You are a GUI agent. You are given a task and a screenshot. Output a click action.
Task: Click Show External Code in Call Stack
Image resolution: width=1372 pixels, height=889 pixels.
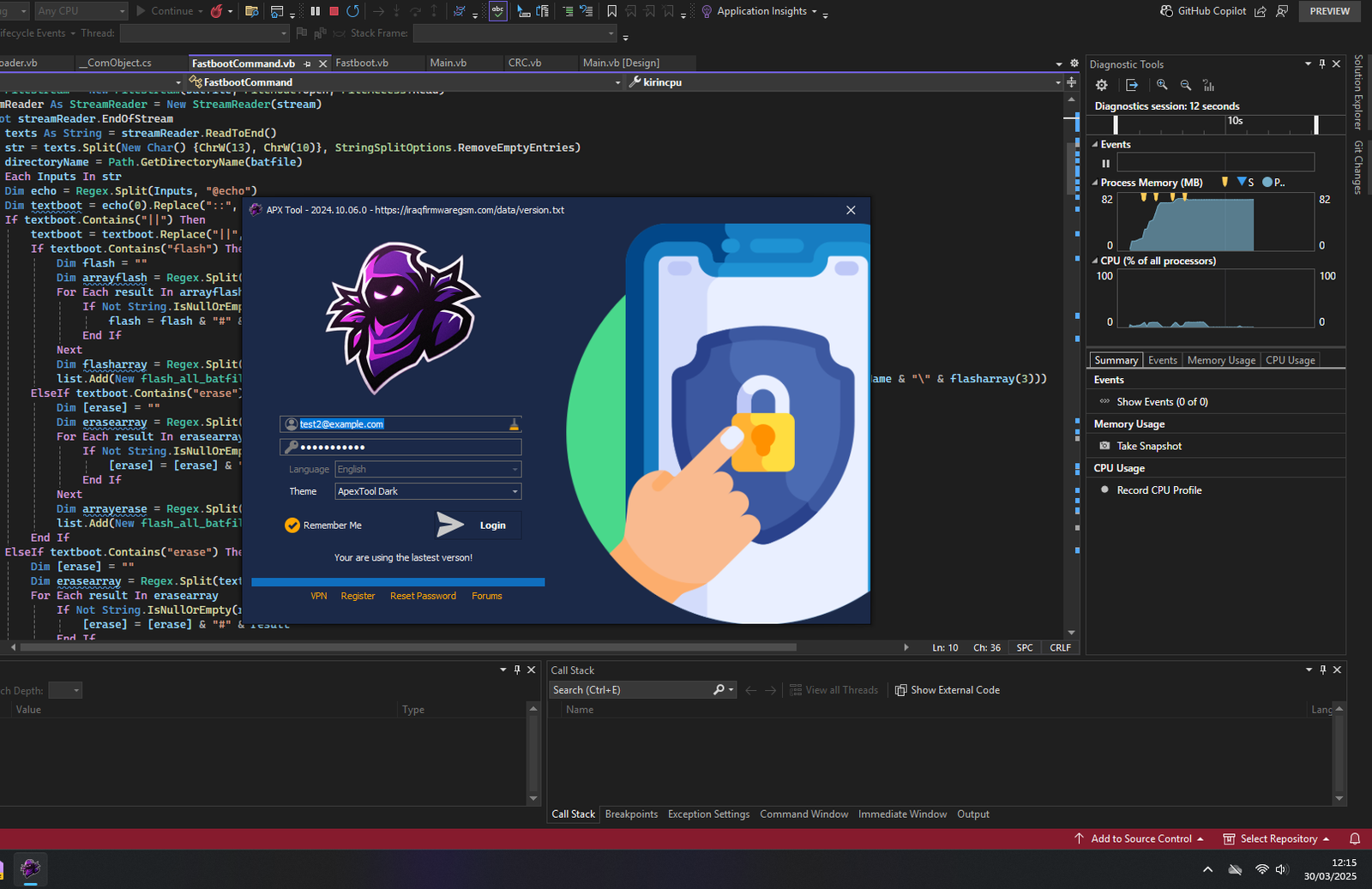point(948,690)
